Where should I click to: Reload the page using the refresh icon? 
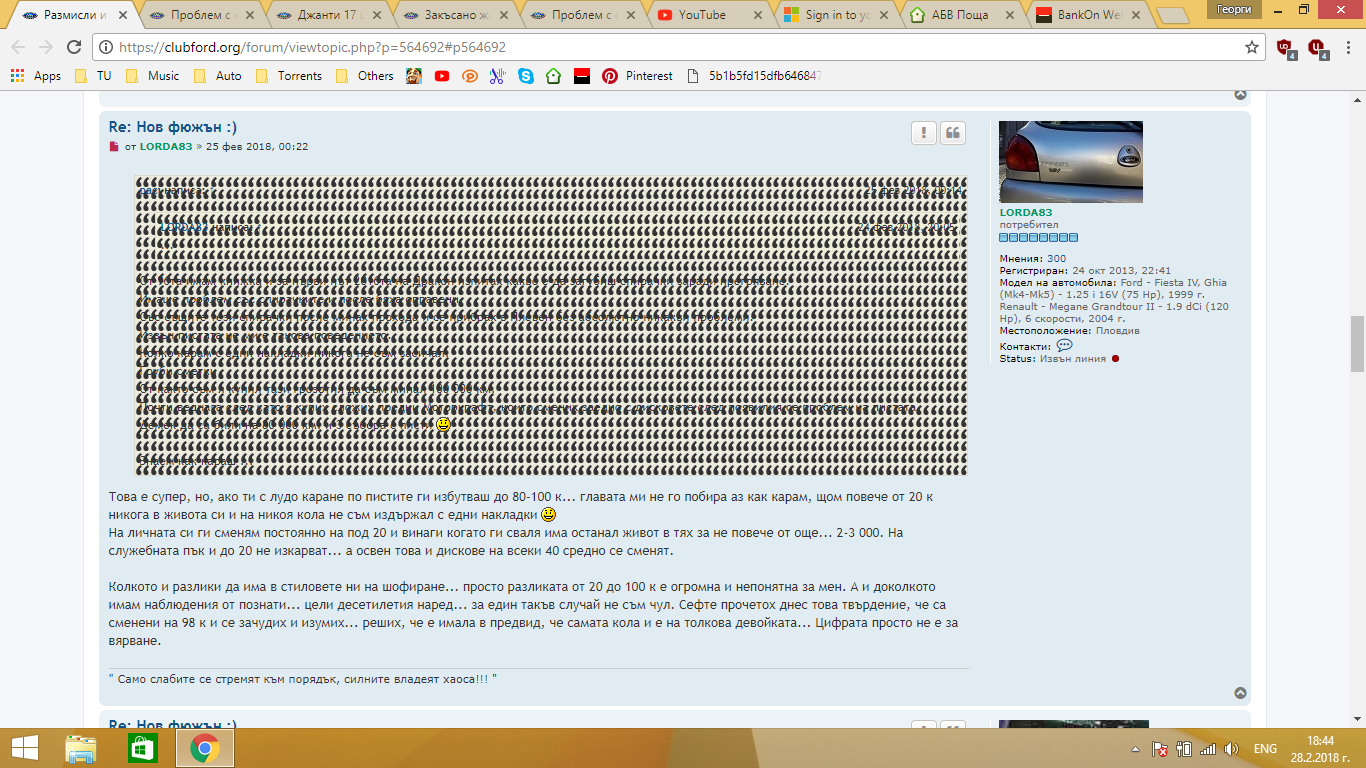(x=73, y=47)
